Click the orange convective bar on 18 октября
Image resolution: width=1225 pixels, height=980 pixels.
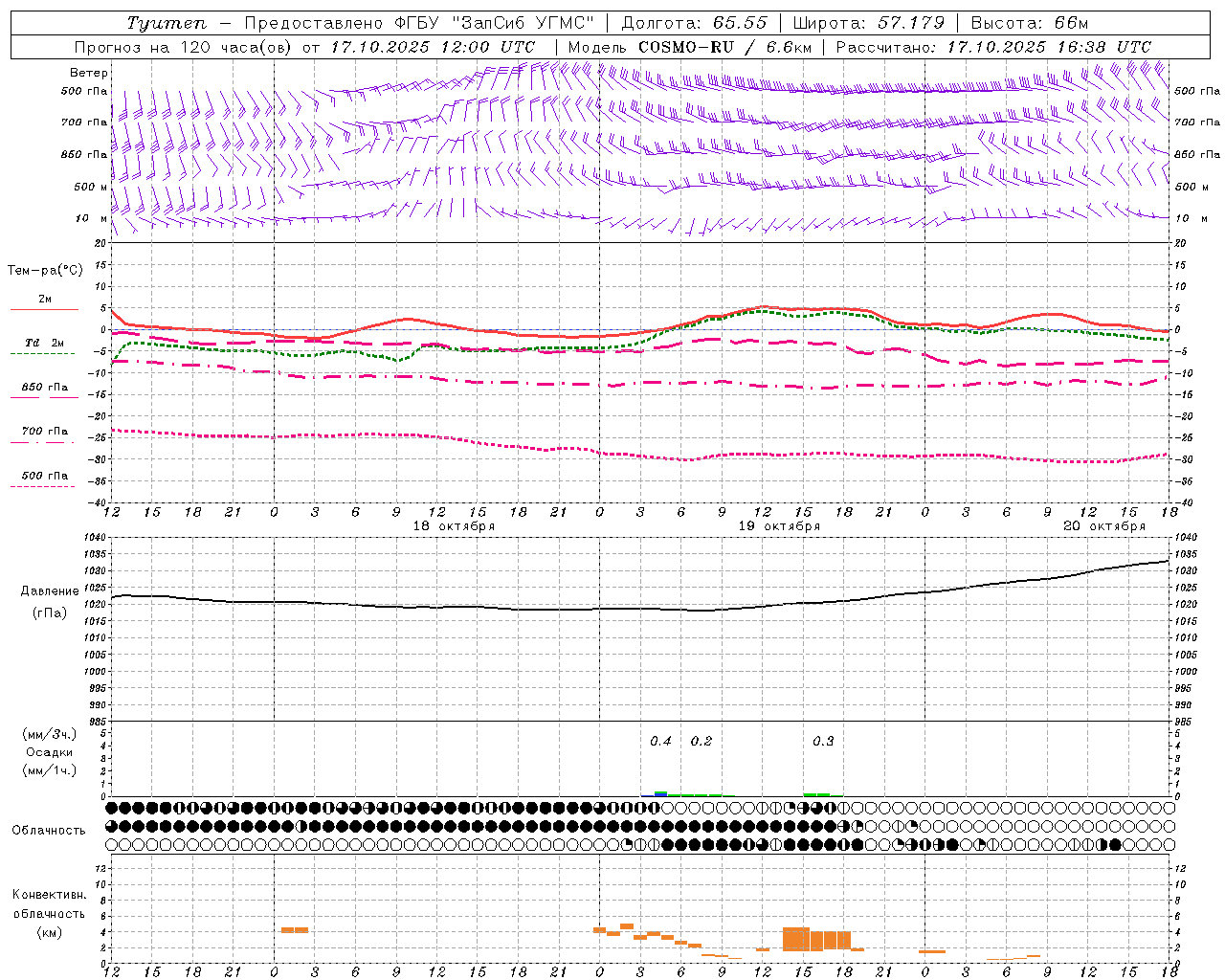(295, 929)
